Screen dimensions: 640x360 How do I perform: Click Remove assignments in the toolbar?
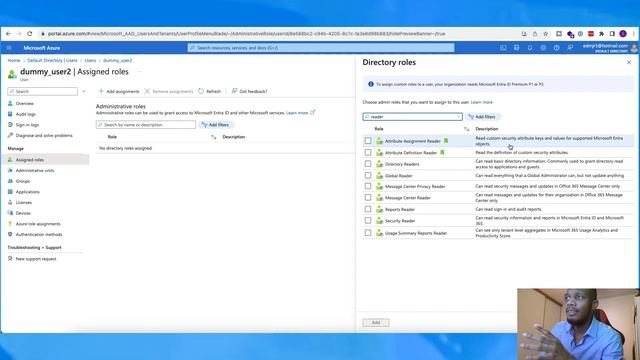point(169,91)
